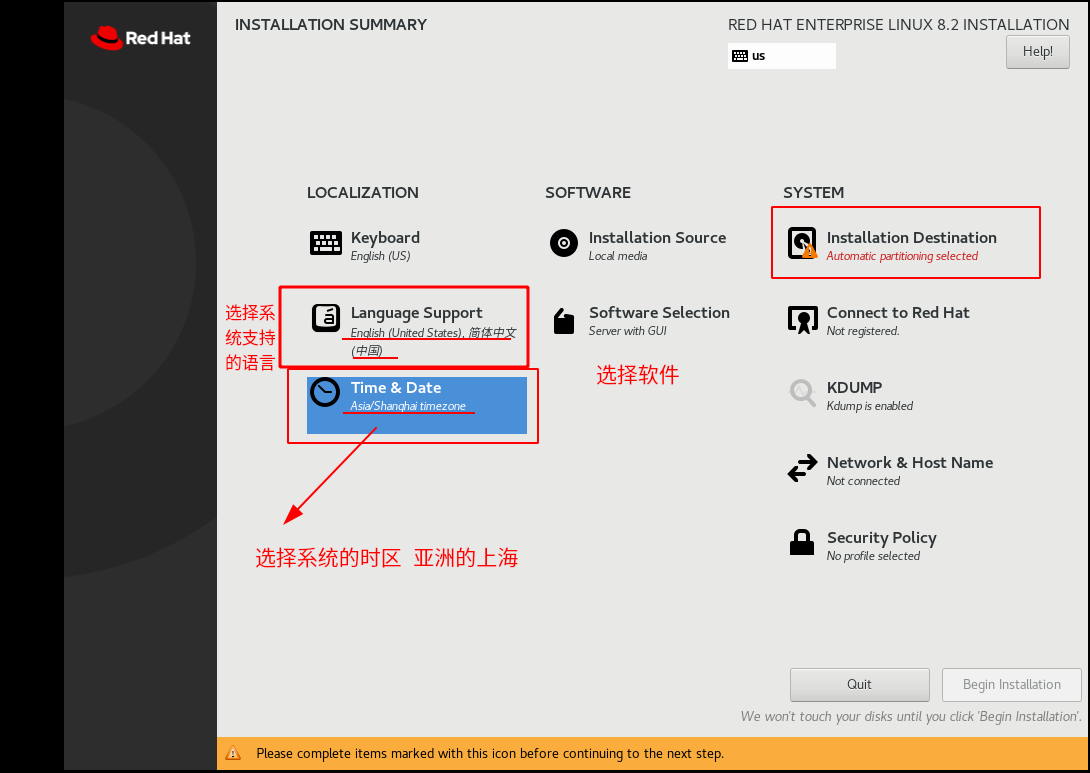Click 'Automatic partitioning selected' text

[x=902, y=256]
